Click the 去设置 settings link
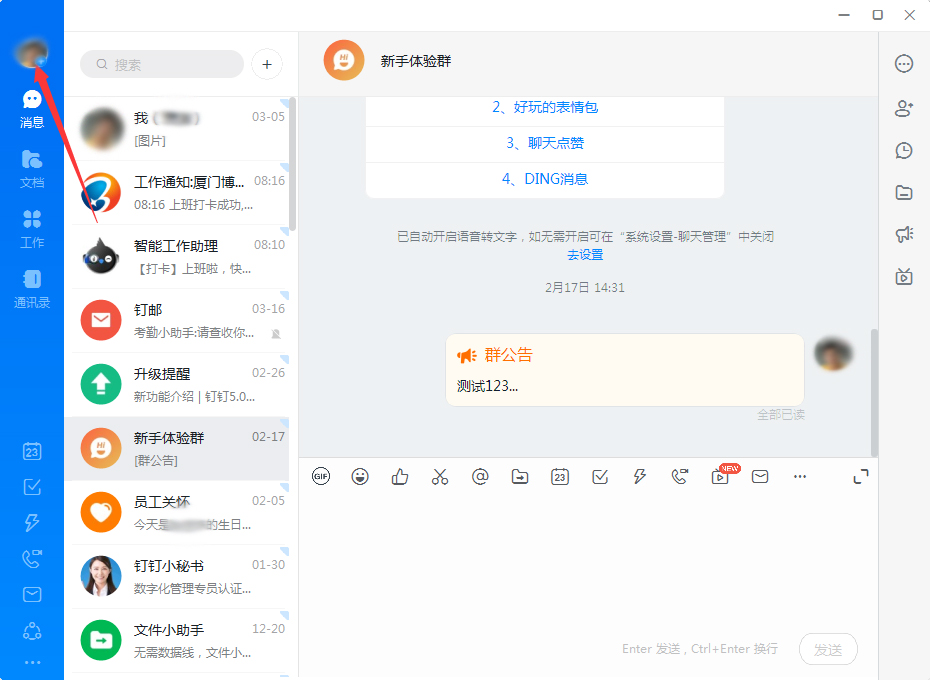 click(x=584, y=255)
